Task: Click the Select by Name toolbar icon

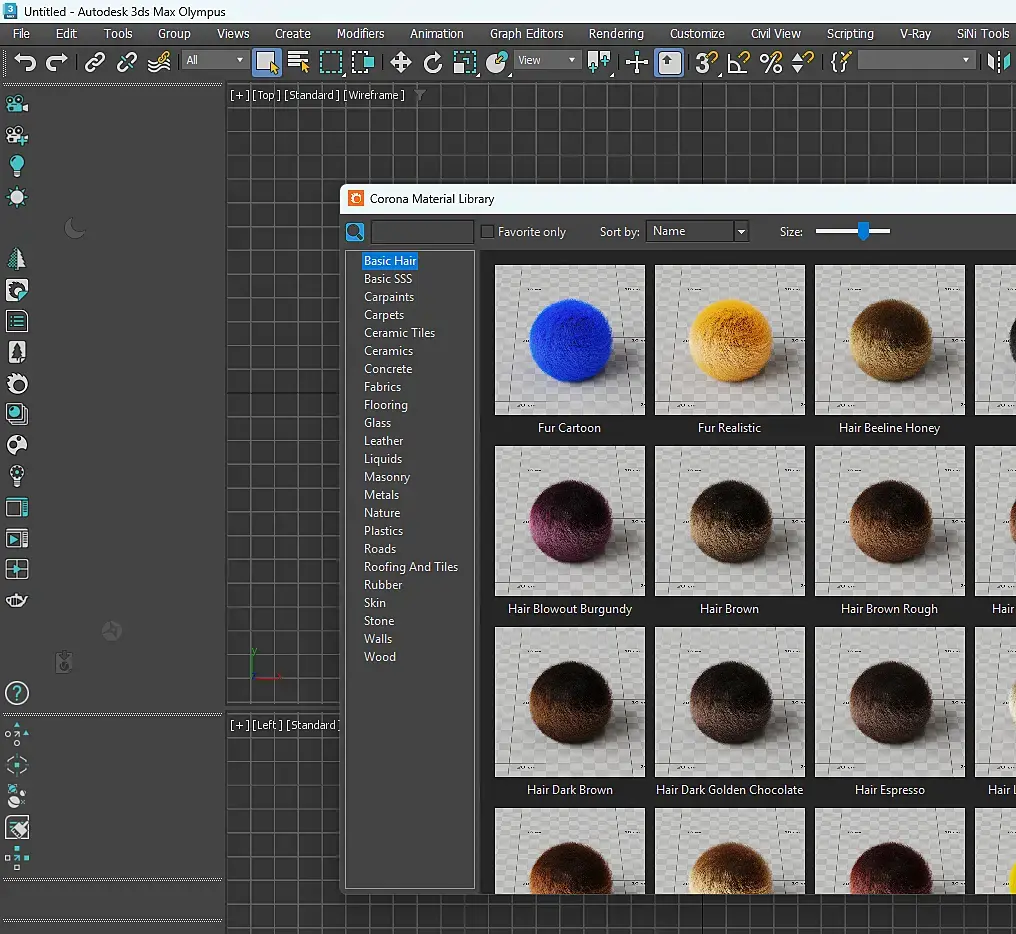Action: (298, 62)
